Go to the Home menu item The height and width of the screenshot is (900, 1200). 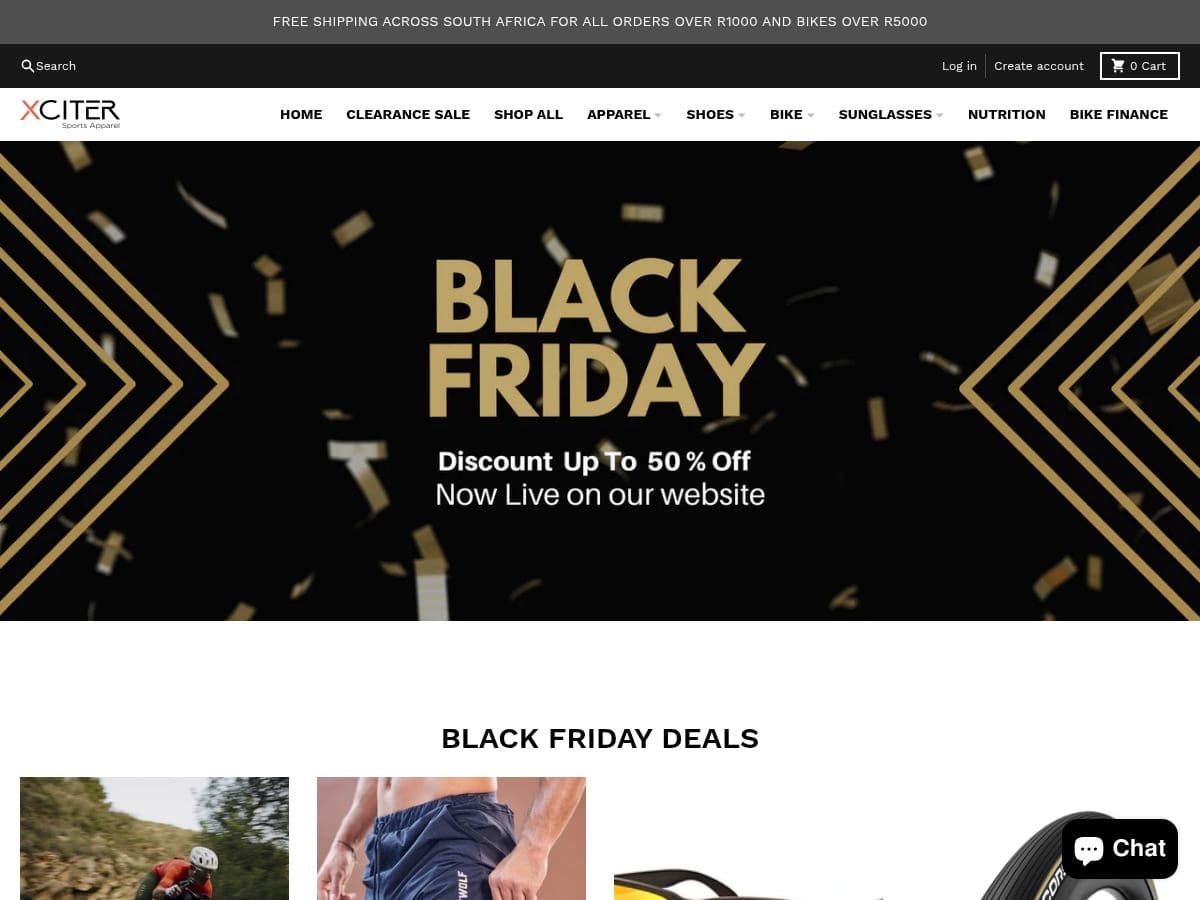[301, 115]
